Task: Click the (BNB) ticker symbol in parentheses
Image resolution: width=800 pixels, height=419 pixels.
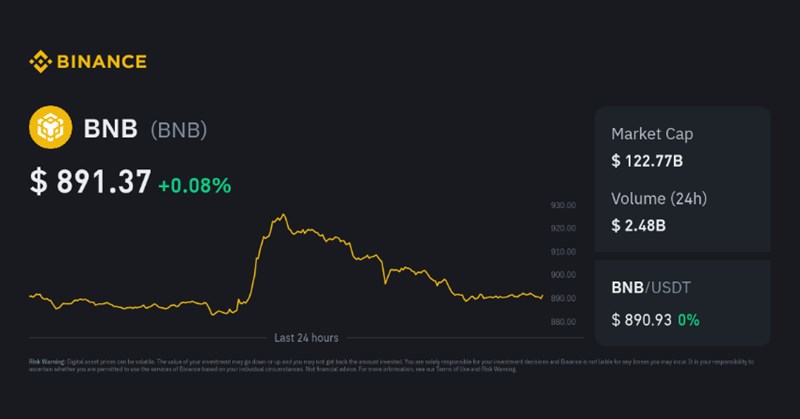Action: click(179, 131)
